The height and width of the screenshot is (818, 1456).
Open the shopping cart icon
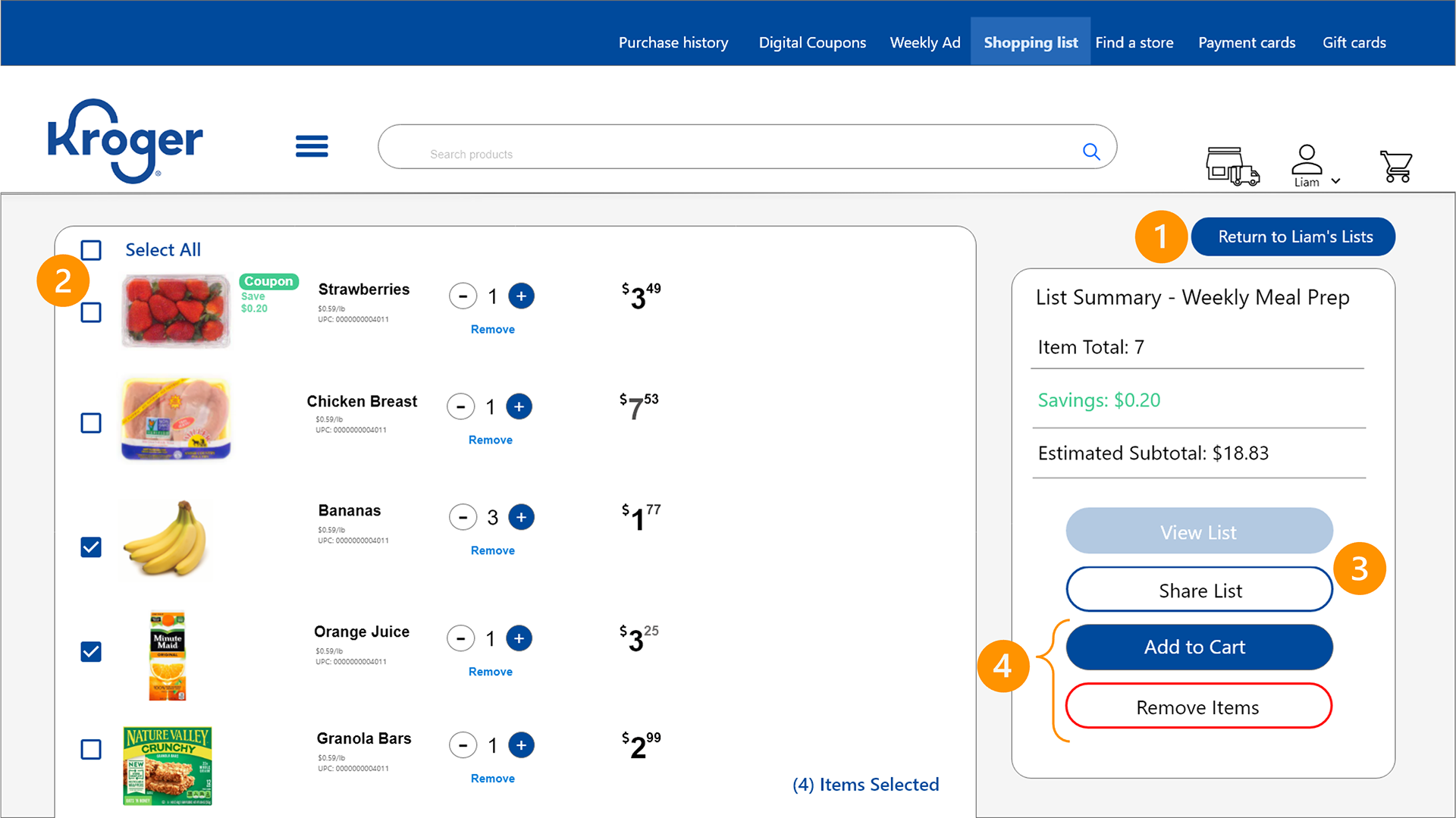pos(1395,166)
